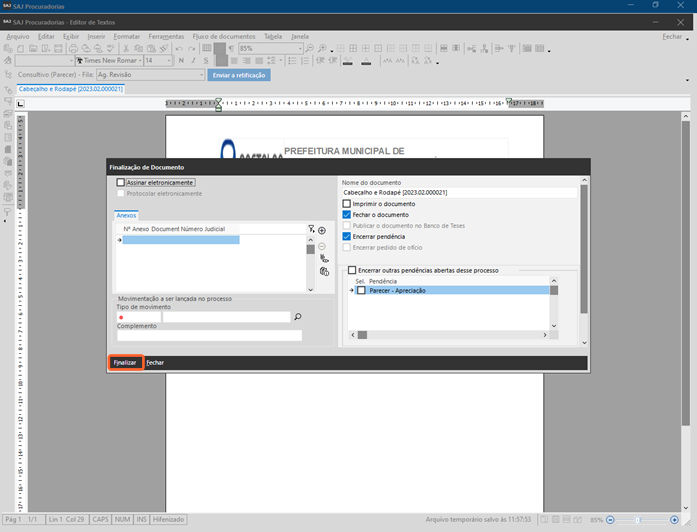Open the Times New Roman font dropdown
The width and height of the screenshot is (697, 532).
click(x=139, y=61)
